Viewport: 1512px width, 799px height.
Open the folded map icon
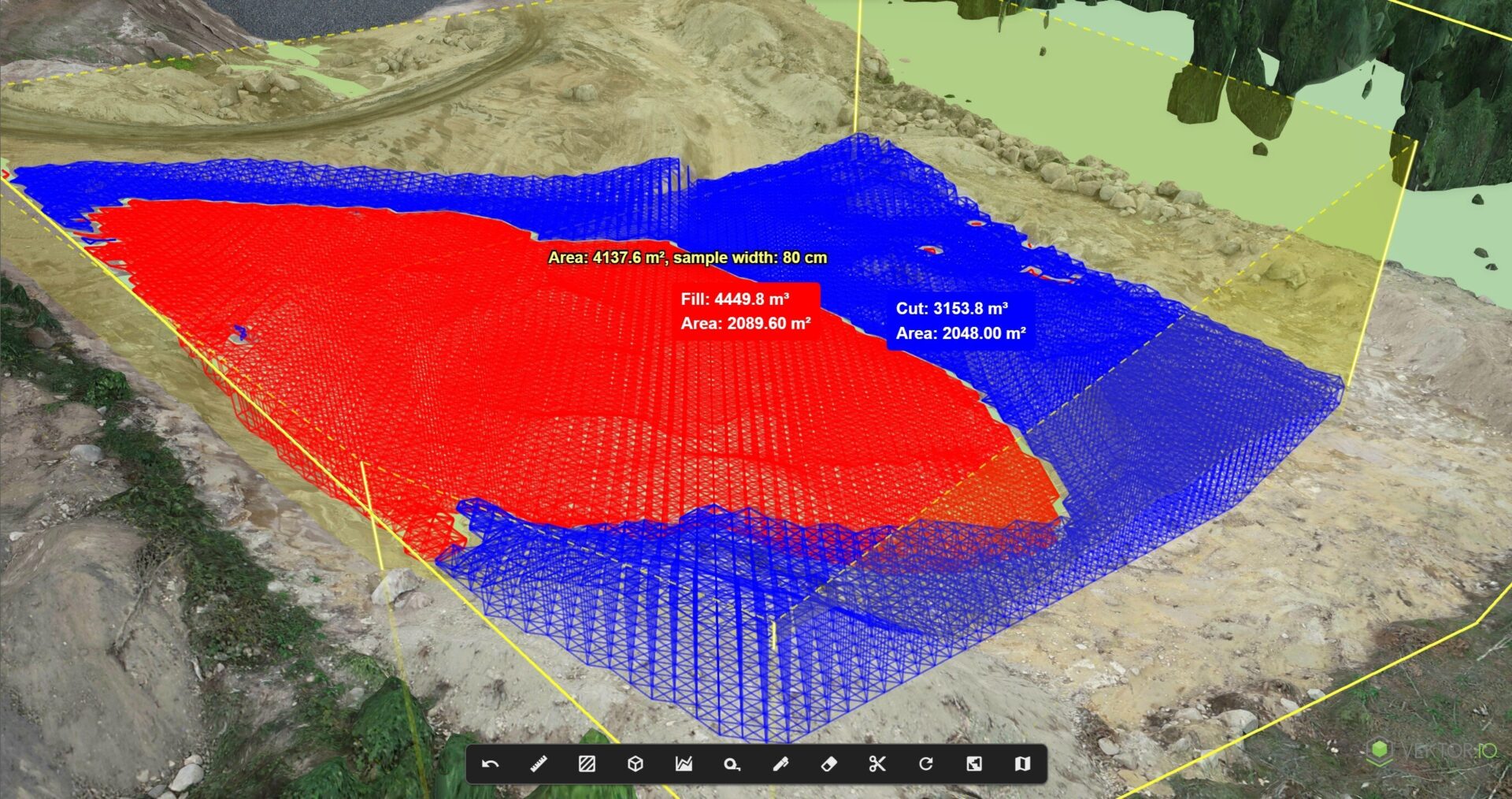[1022, 764]
